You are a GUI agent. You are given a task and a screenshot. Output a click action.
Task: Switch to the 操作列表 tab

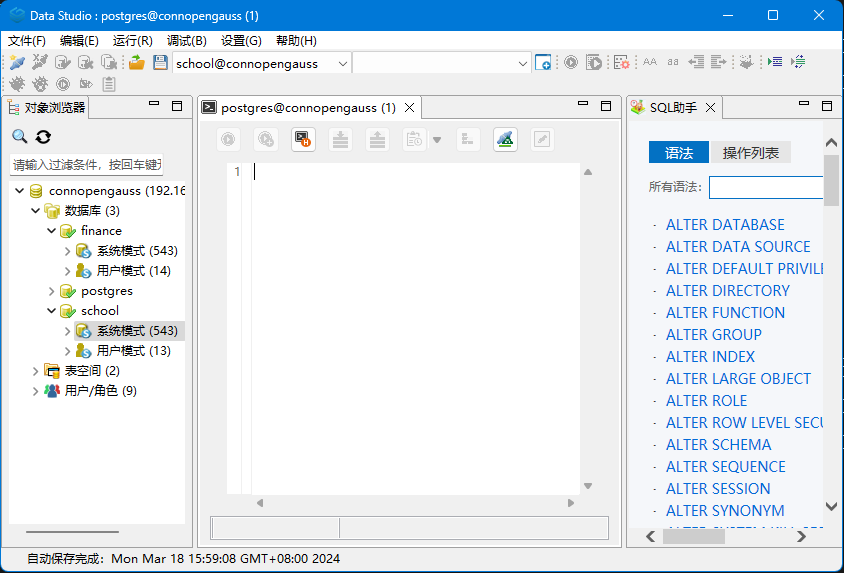point(750,153)
